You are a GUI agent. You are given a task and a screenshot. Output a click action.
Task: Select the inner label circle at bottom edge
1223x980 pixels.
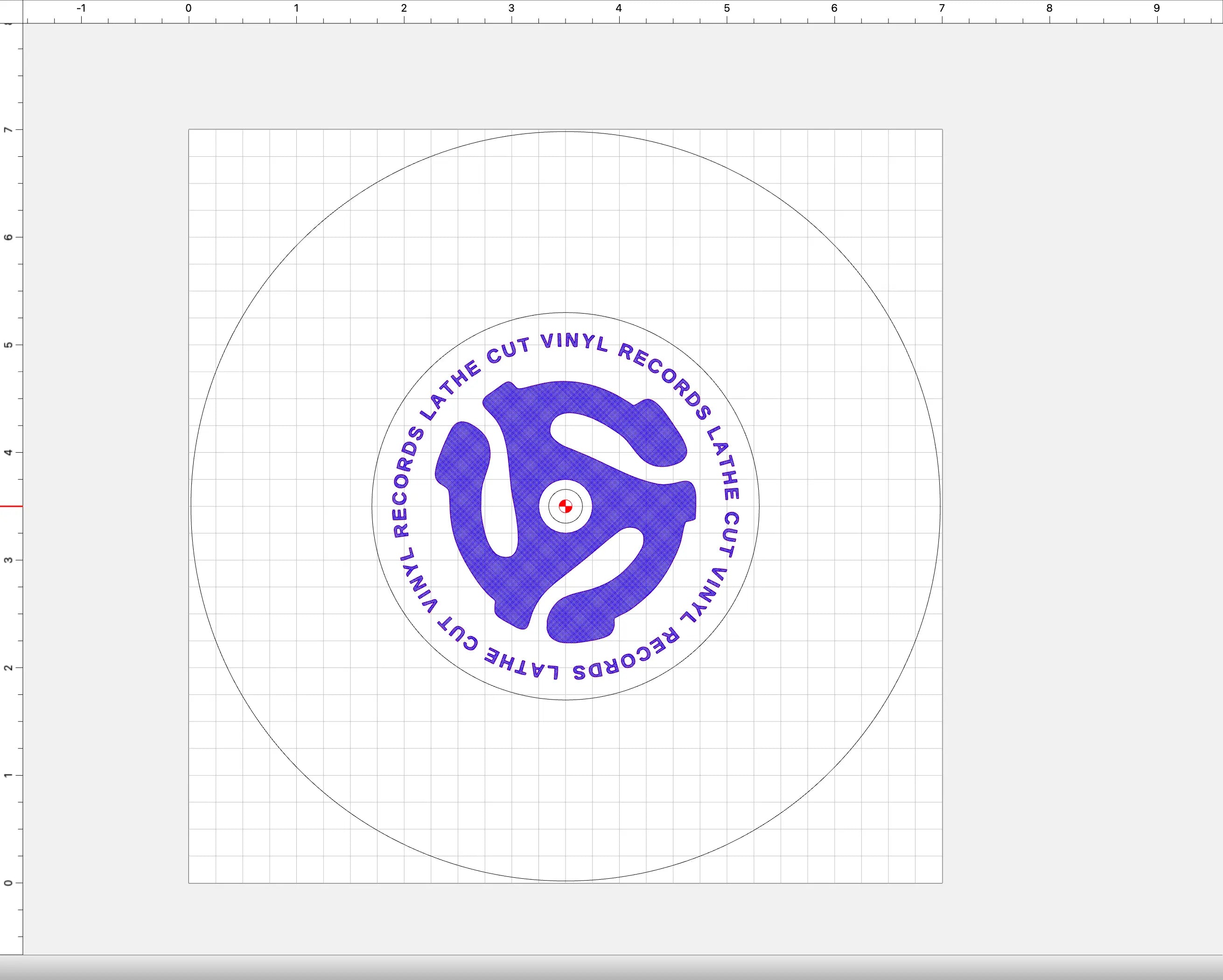[565, 700]
